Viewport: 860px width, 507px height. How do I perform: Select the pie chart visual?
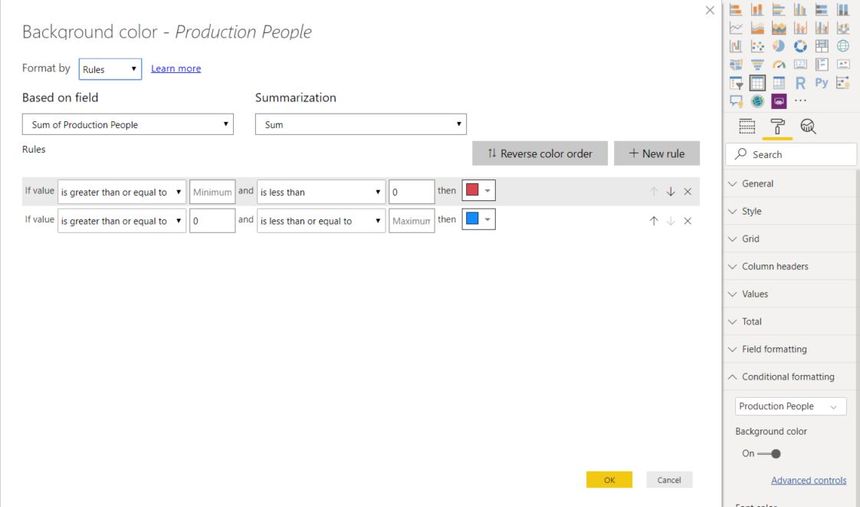point(779,46)
